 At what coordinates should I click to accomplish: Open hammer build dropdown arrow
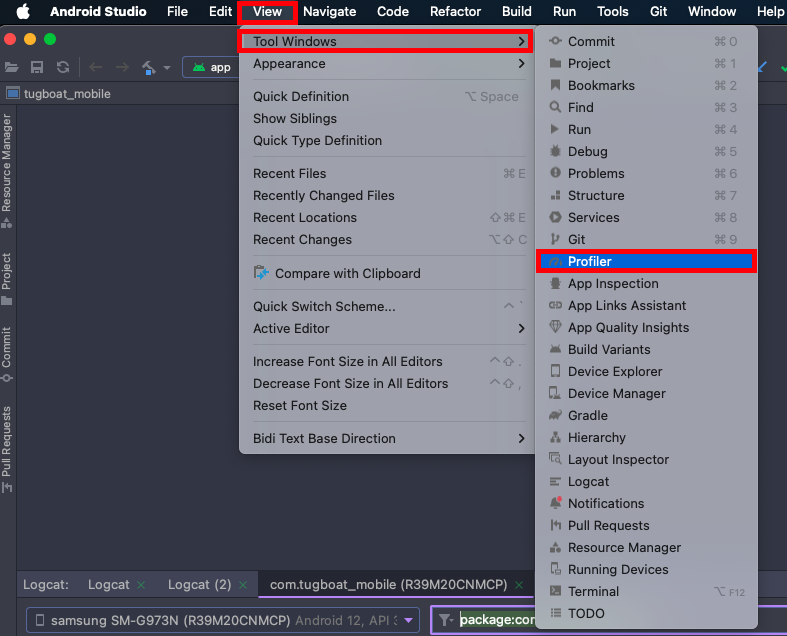click(167, 68)
